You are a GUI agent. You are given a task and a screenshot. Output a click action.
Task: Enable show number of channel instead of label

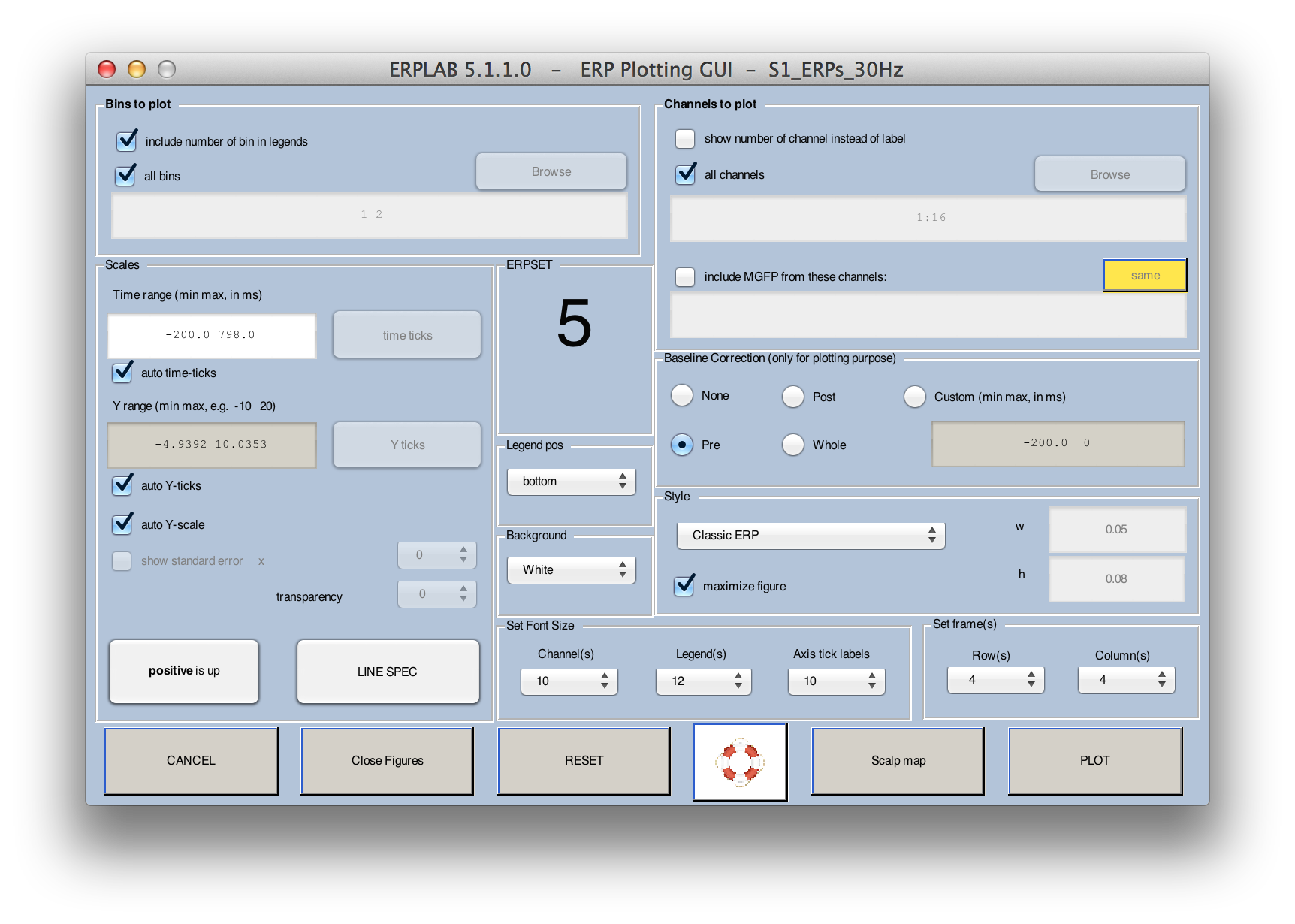(685, 139)
